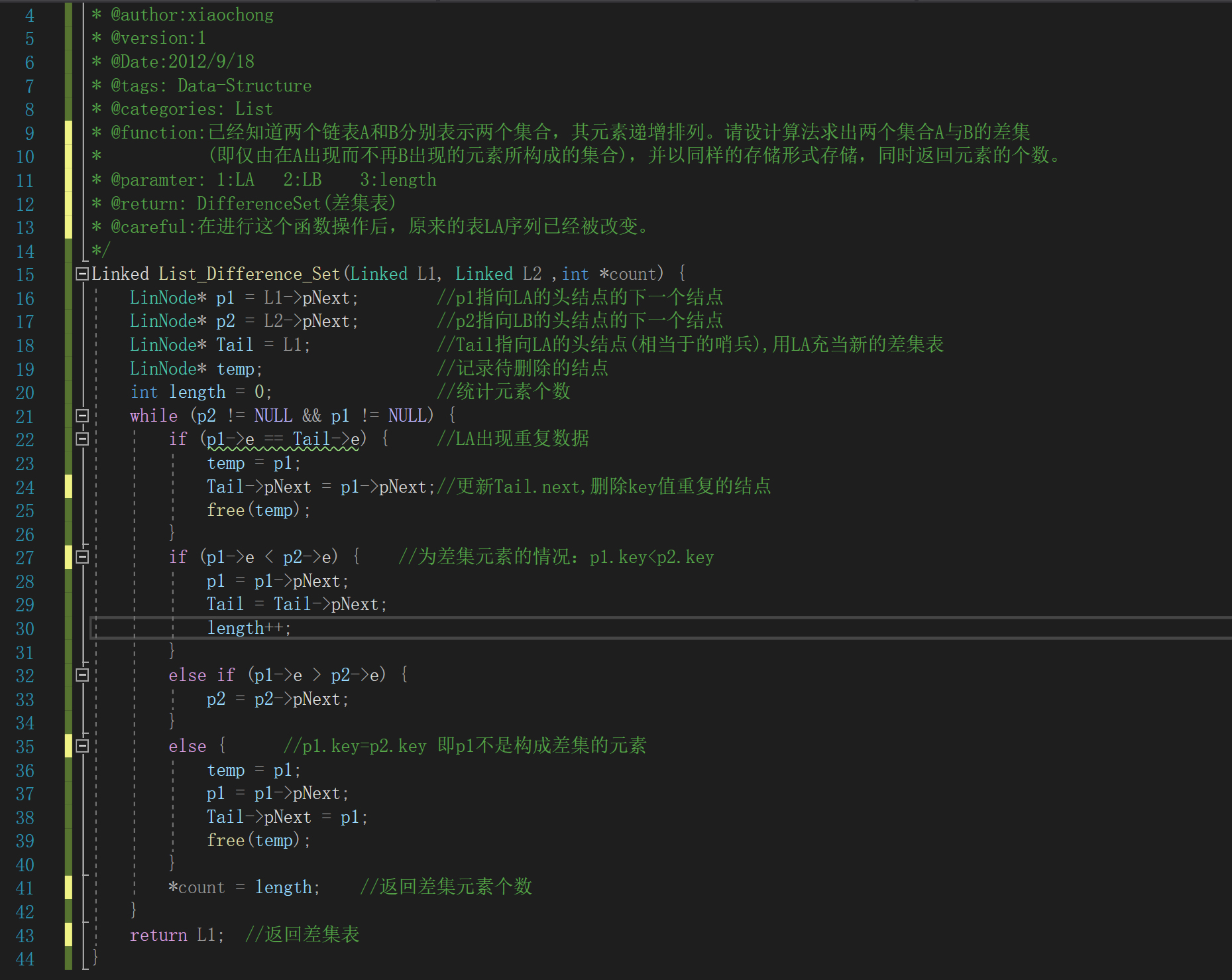Collapse the if (p1->e == Tail->e) block
The image size is (1232, 980).
(82, 439)
